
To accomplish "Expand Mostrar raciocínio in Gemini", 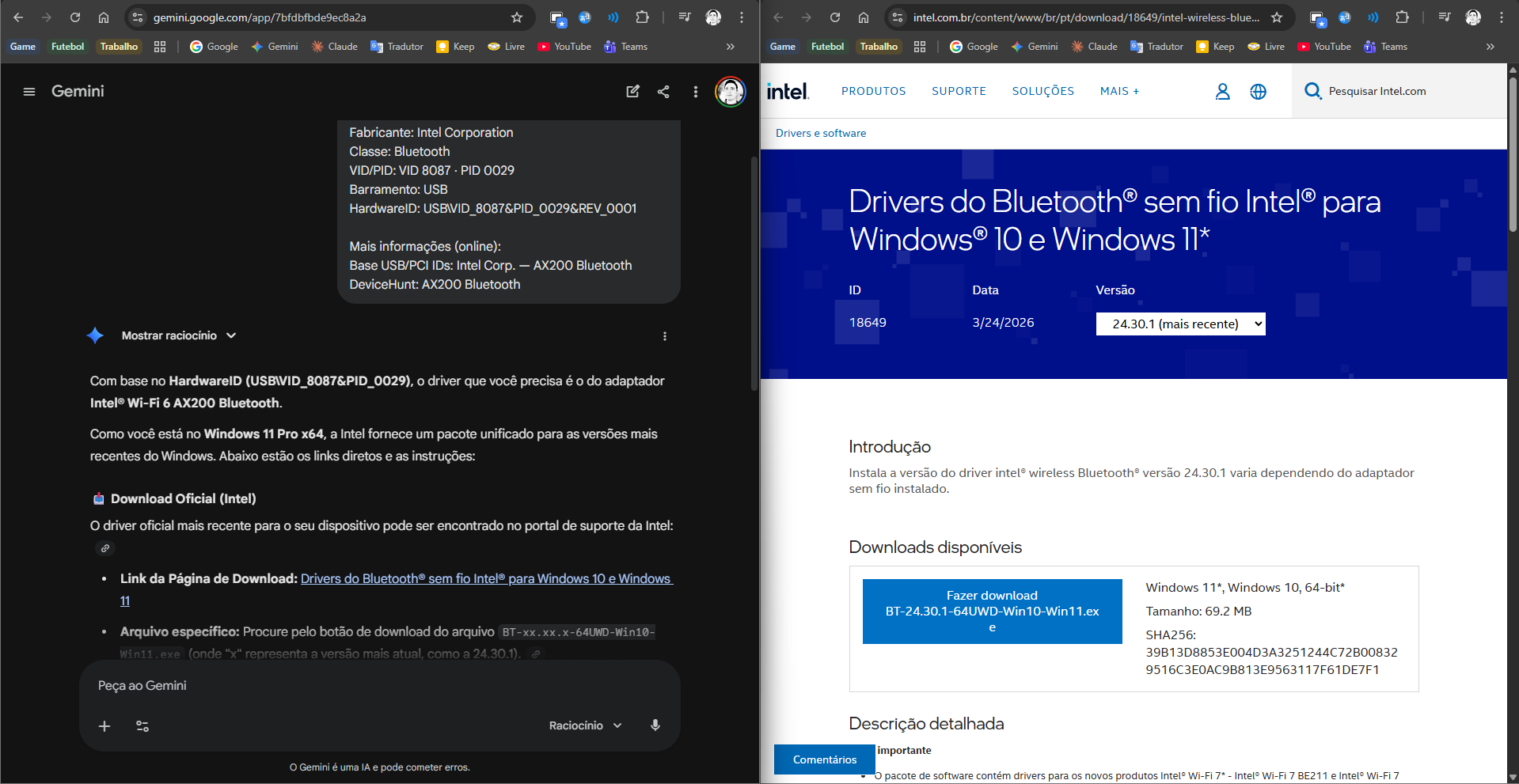I will pos(179,335).
